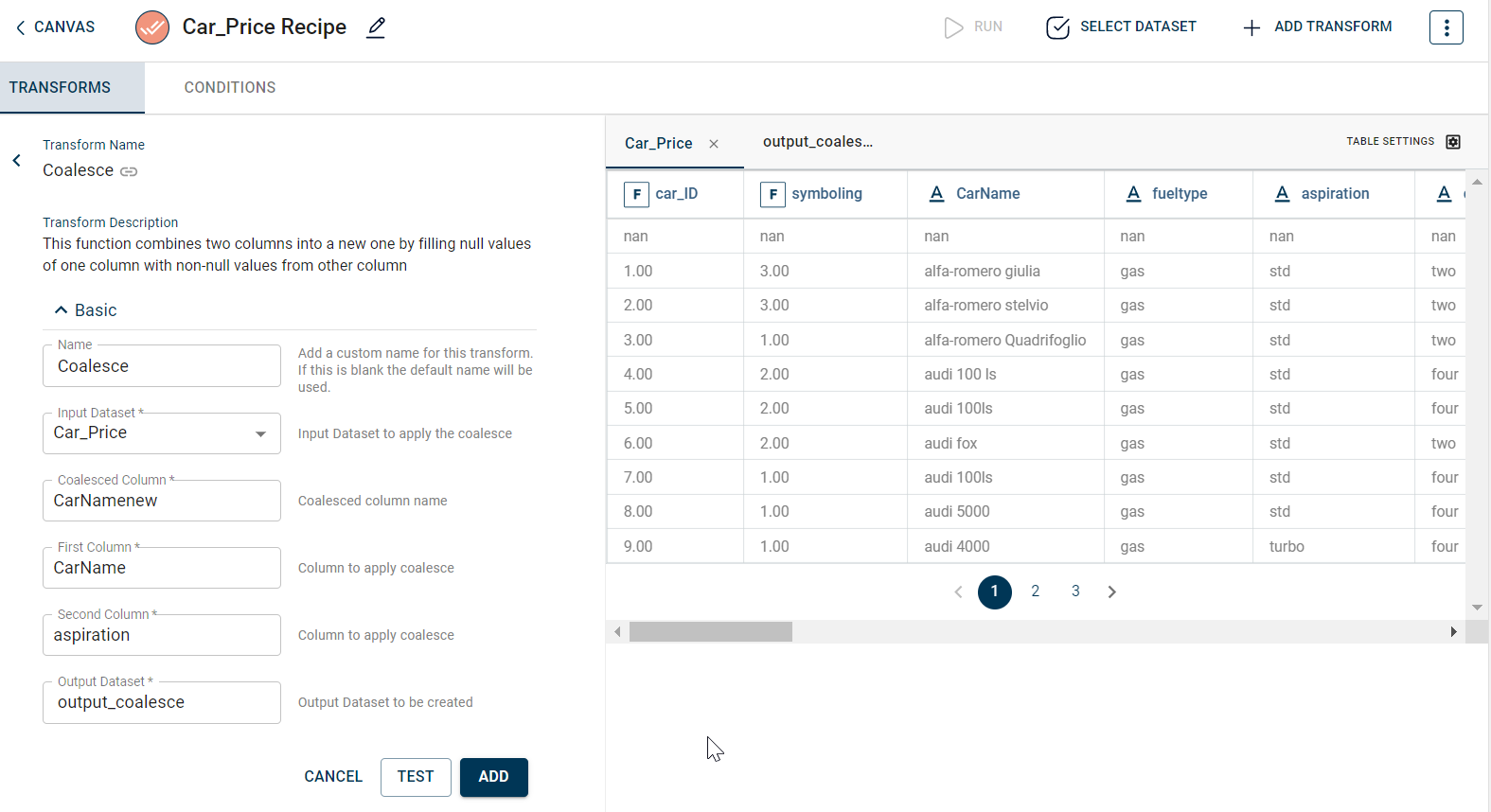The width and height of the screenshot is (1491, 812).
Task: Click Add Transform in the top bar
Action: [1318, 27]
